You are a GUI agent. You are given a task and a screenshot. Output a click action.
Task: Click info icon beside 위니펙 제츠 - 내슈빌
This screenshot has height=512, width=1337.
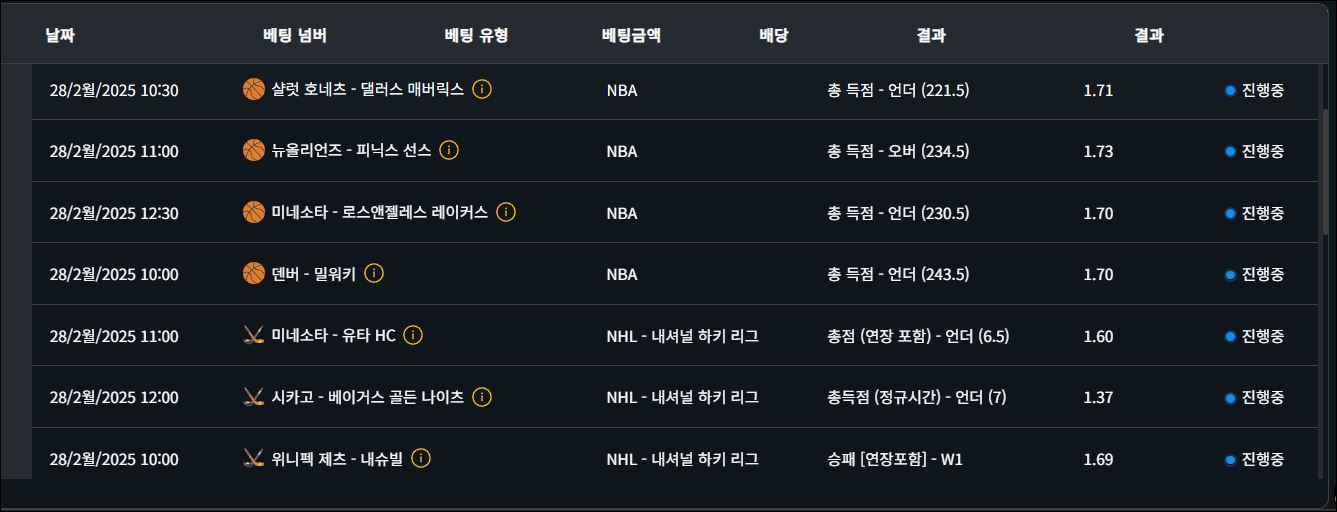pyautogui.click(x=421, y=459)
